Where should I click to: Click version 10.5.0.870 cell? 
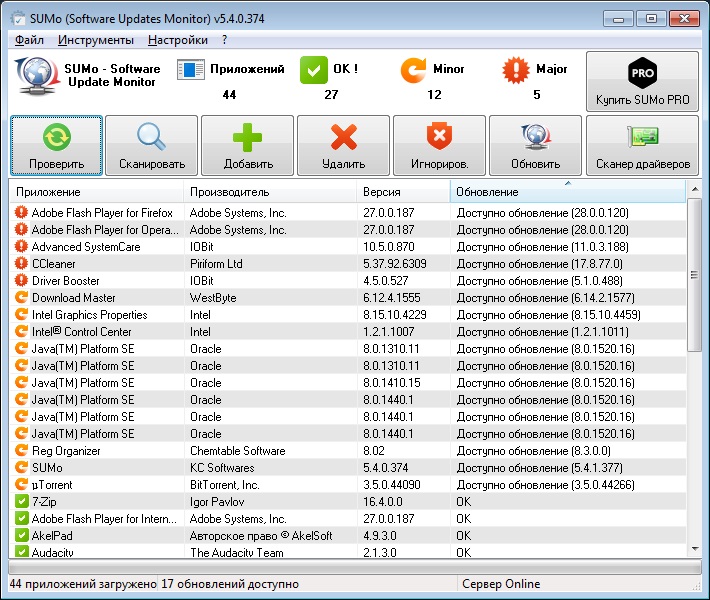389,247
